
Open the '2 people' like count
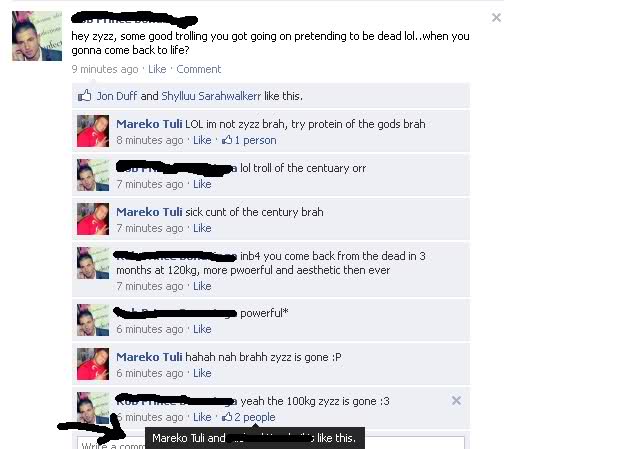248,417
